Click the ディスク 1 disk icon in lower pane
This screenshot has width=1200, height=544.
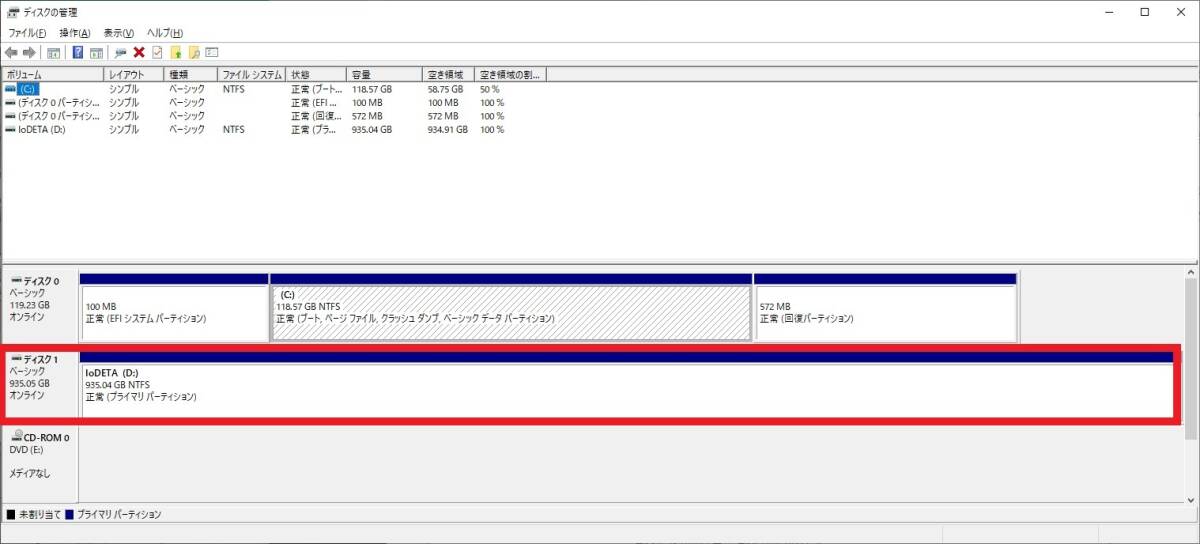[x=16, y=358]
